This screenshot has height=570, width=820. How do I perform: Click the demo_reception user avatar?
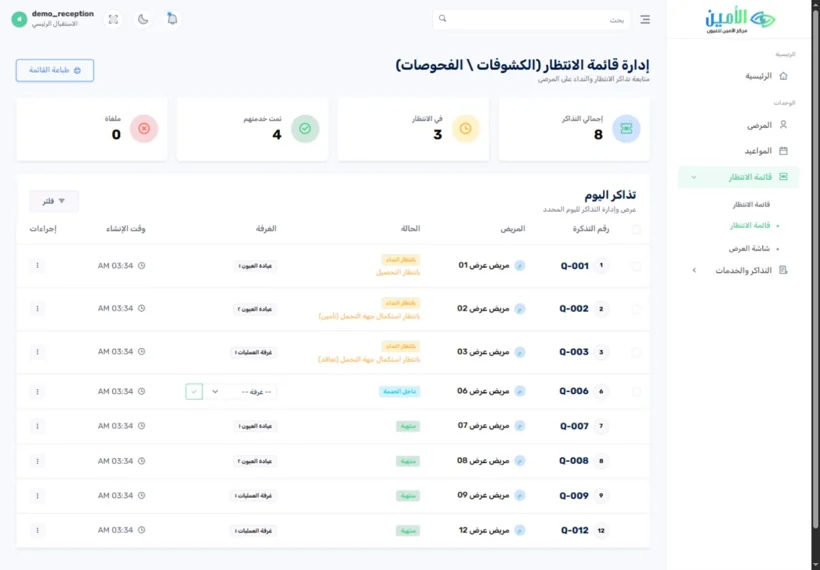point(19,19)
